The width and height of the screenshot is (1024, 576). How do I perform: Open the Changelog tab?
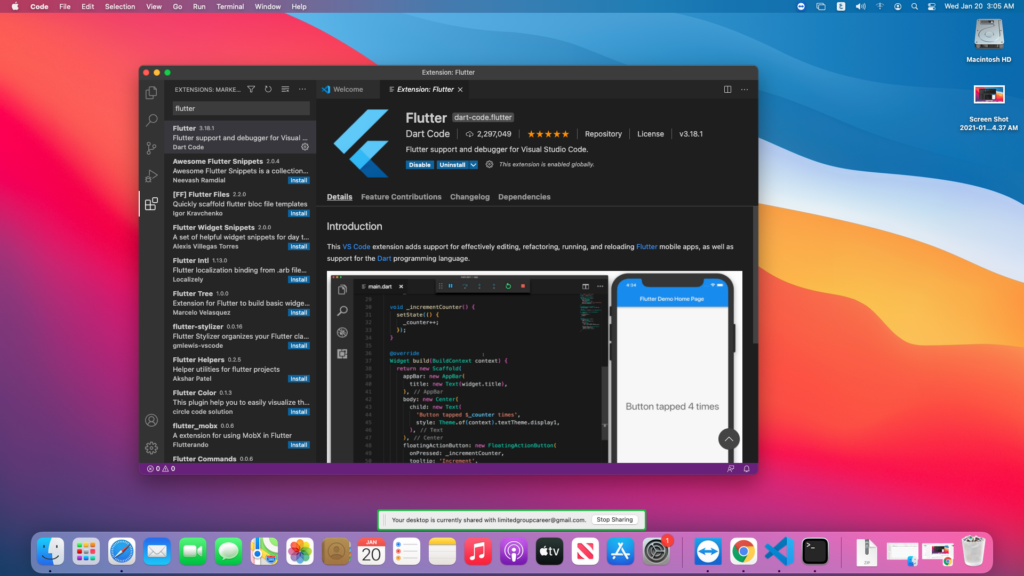point(470,197)
